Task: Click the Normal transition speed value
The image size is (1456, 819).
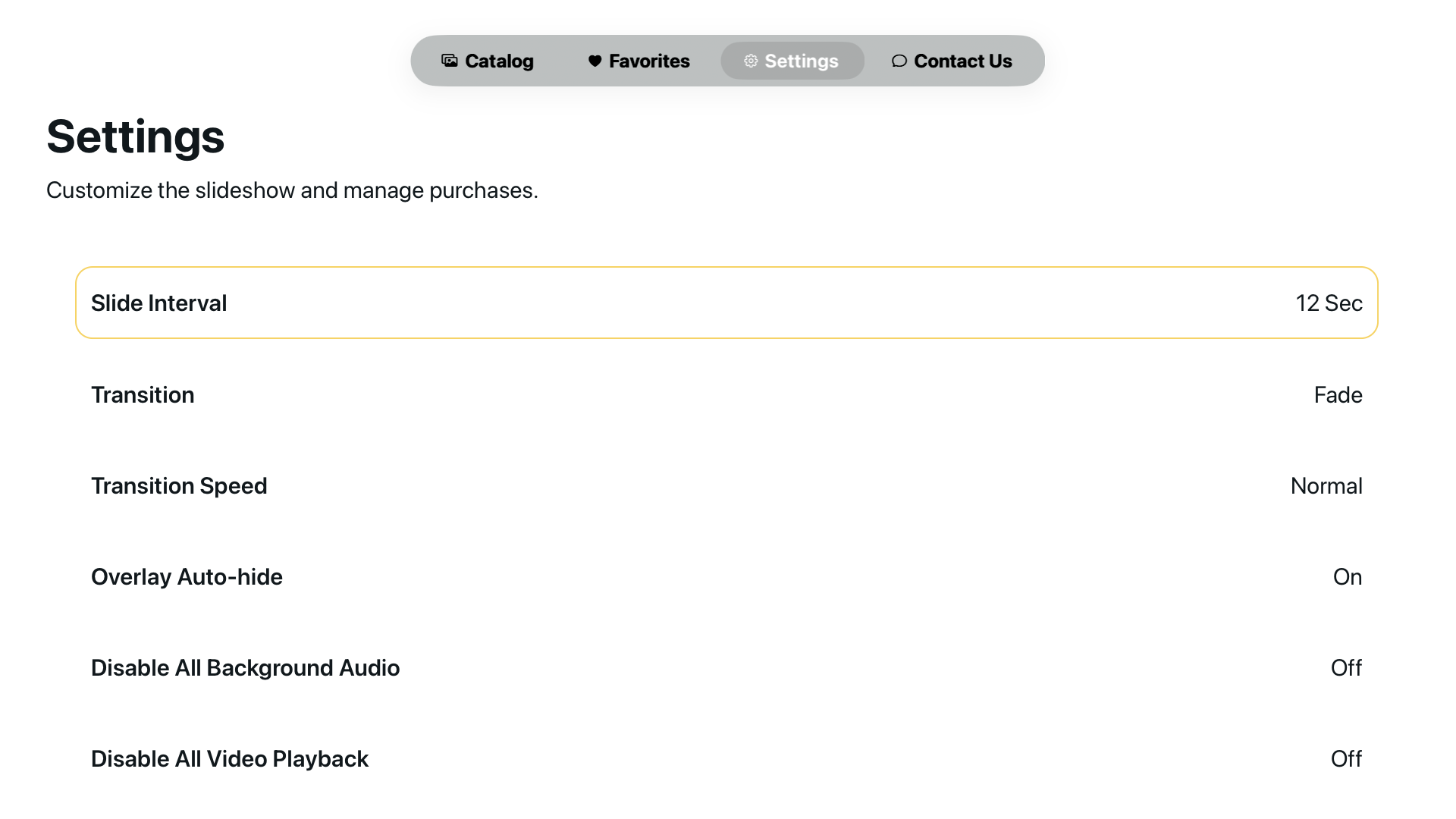Action: [x=1326, y=485]
